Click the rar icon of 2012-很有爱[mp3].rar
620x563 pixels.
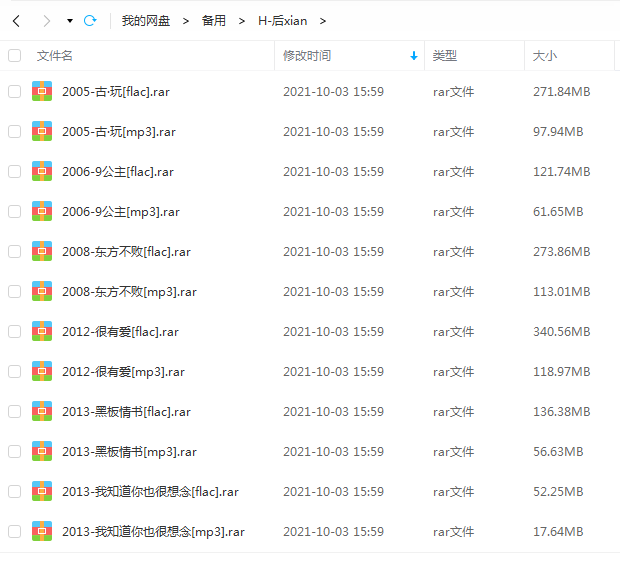click(42, 371)
